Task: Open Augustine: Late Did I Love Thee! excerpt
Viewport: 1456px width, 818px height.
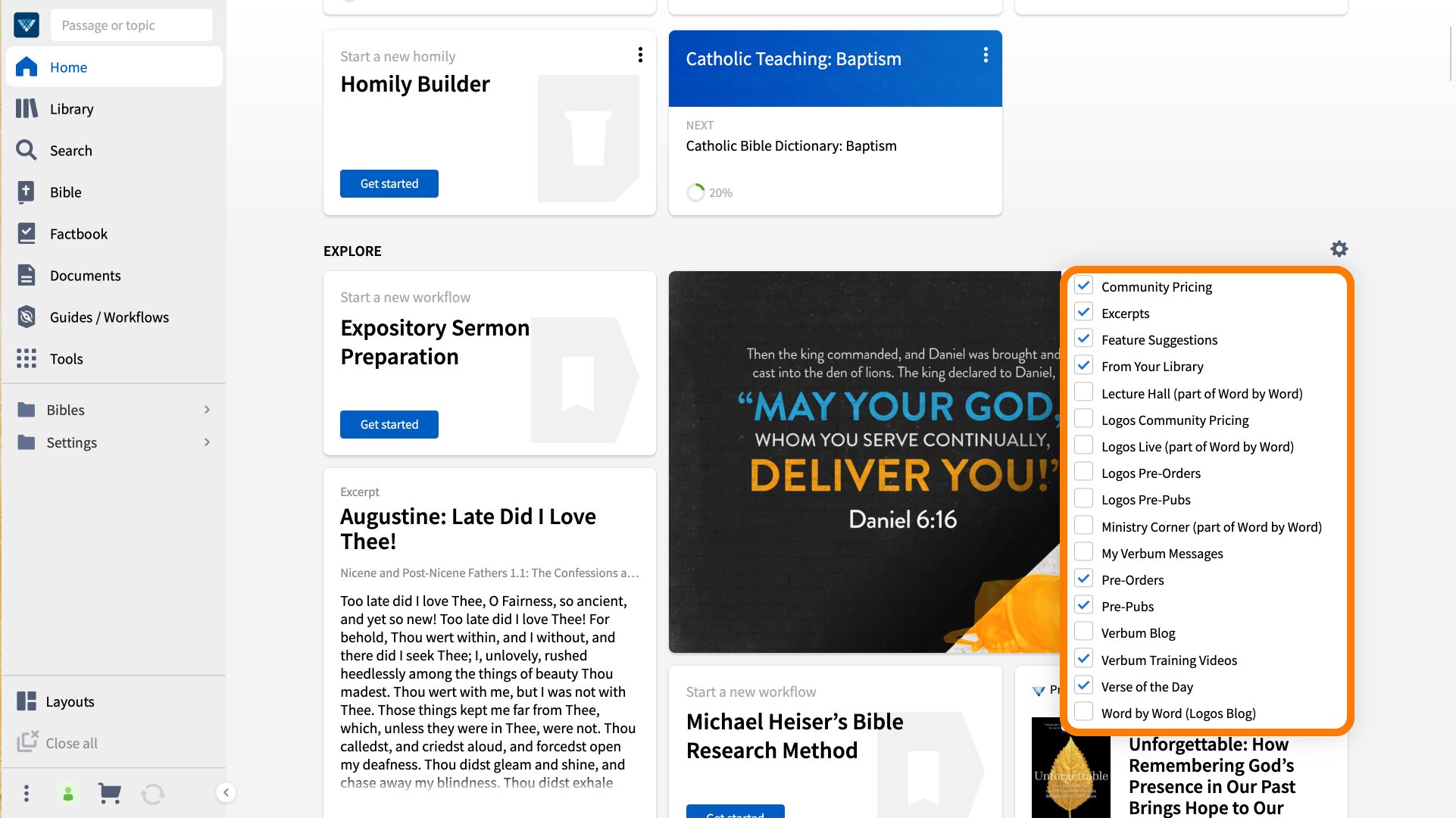Action: tap(467, 529)
